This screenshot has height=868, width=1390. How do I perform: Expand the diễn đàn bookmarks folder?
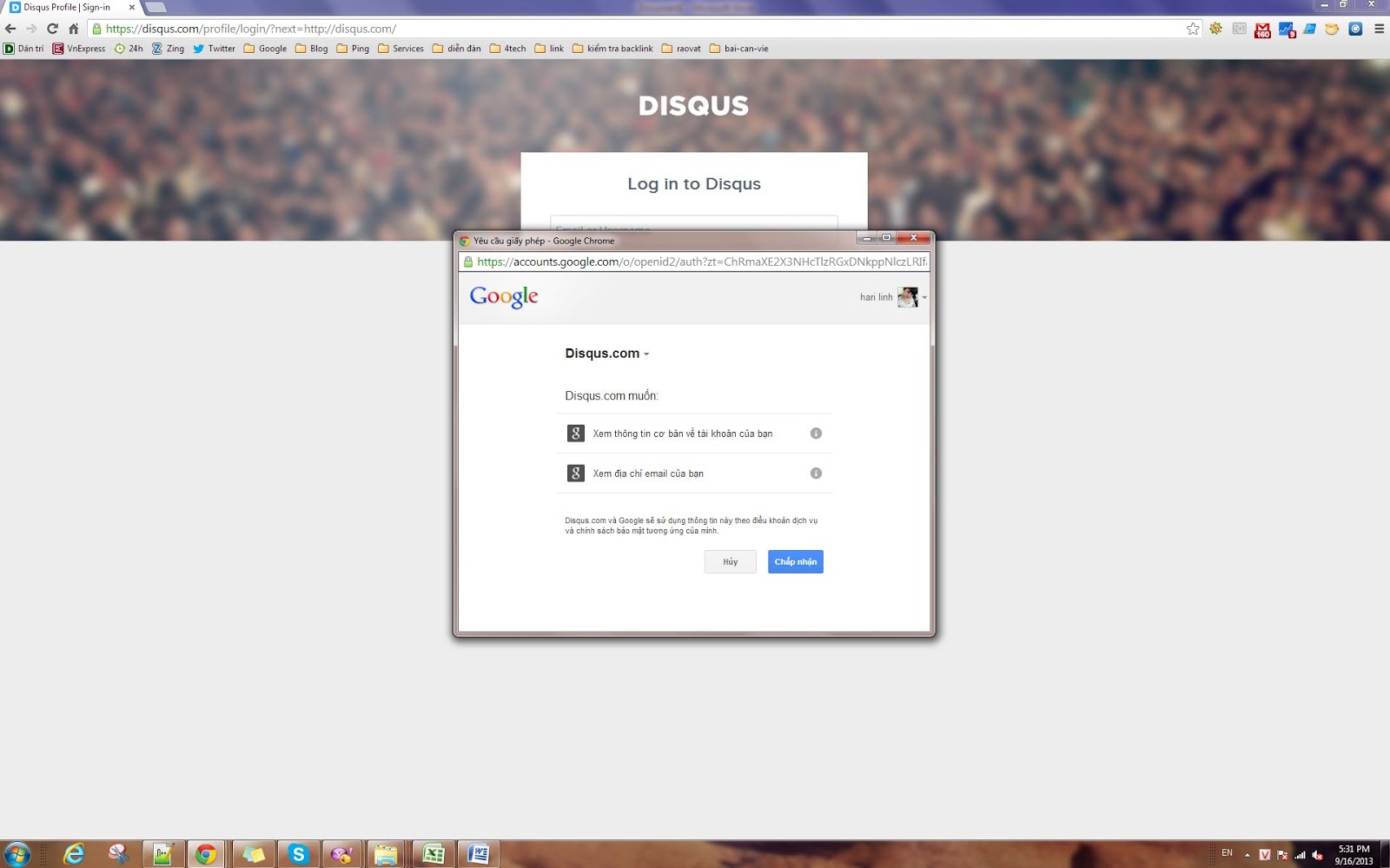point(456,49)
